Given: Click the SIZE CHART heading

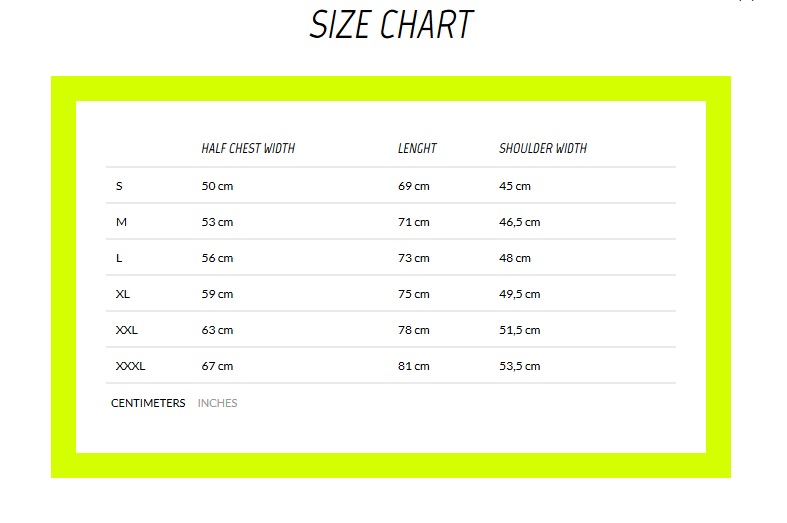Looking at the screenshot, I should click(x=391, y=24).
